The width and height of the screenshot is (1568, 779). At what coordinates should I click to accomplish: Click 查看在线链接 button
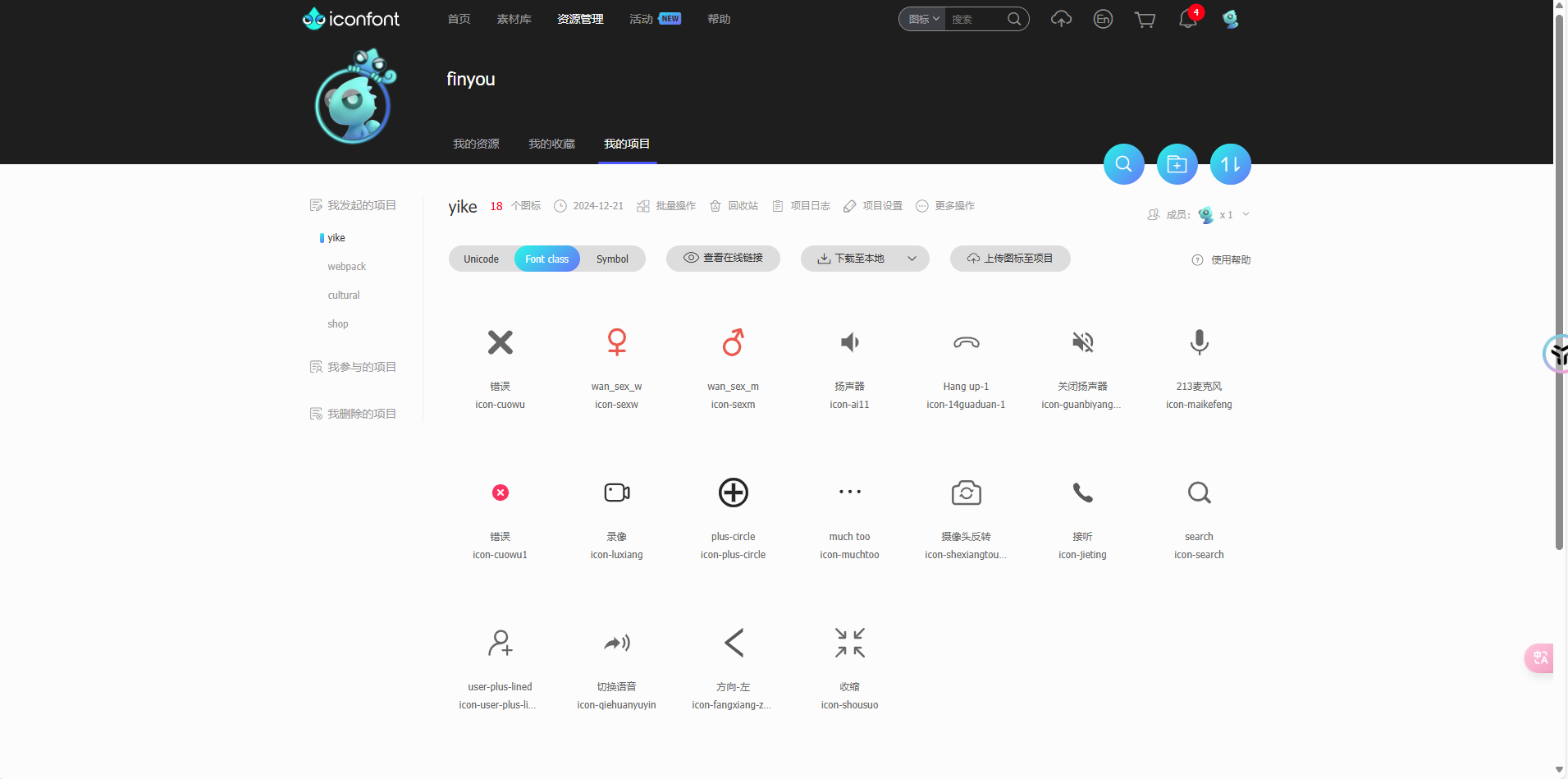(x=723, y=258)
